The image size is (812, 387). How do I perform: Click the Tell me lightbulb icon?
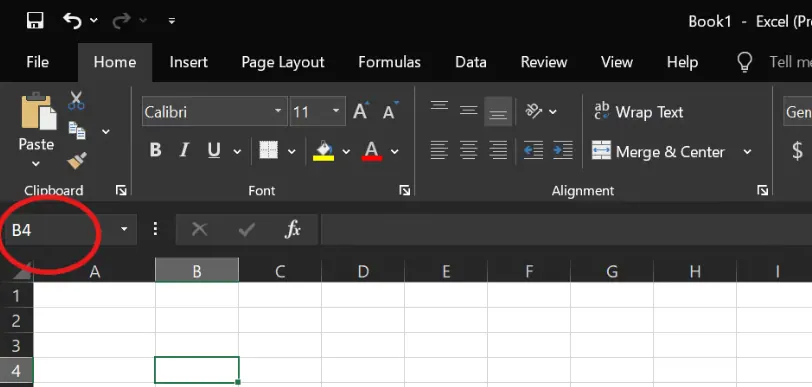[x=744, y=62]
